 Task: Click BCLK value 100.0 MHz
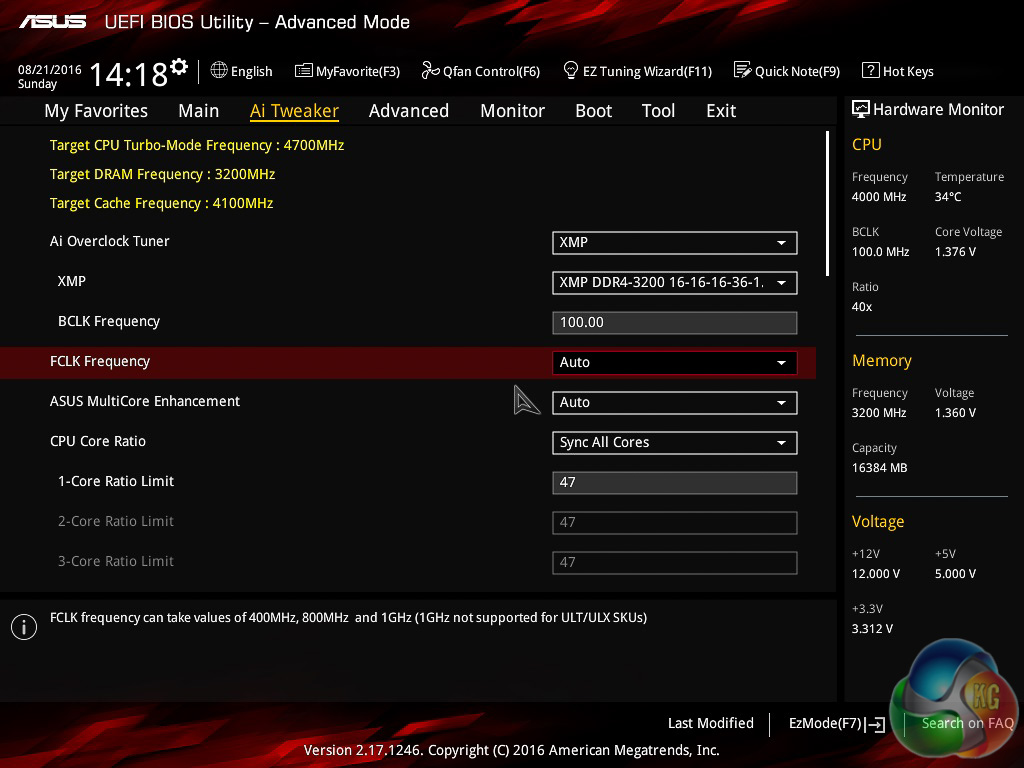(x=880, y=251)
